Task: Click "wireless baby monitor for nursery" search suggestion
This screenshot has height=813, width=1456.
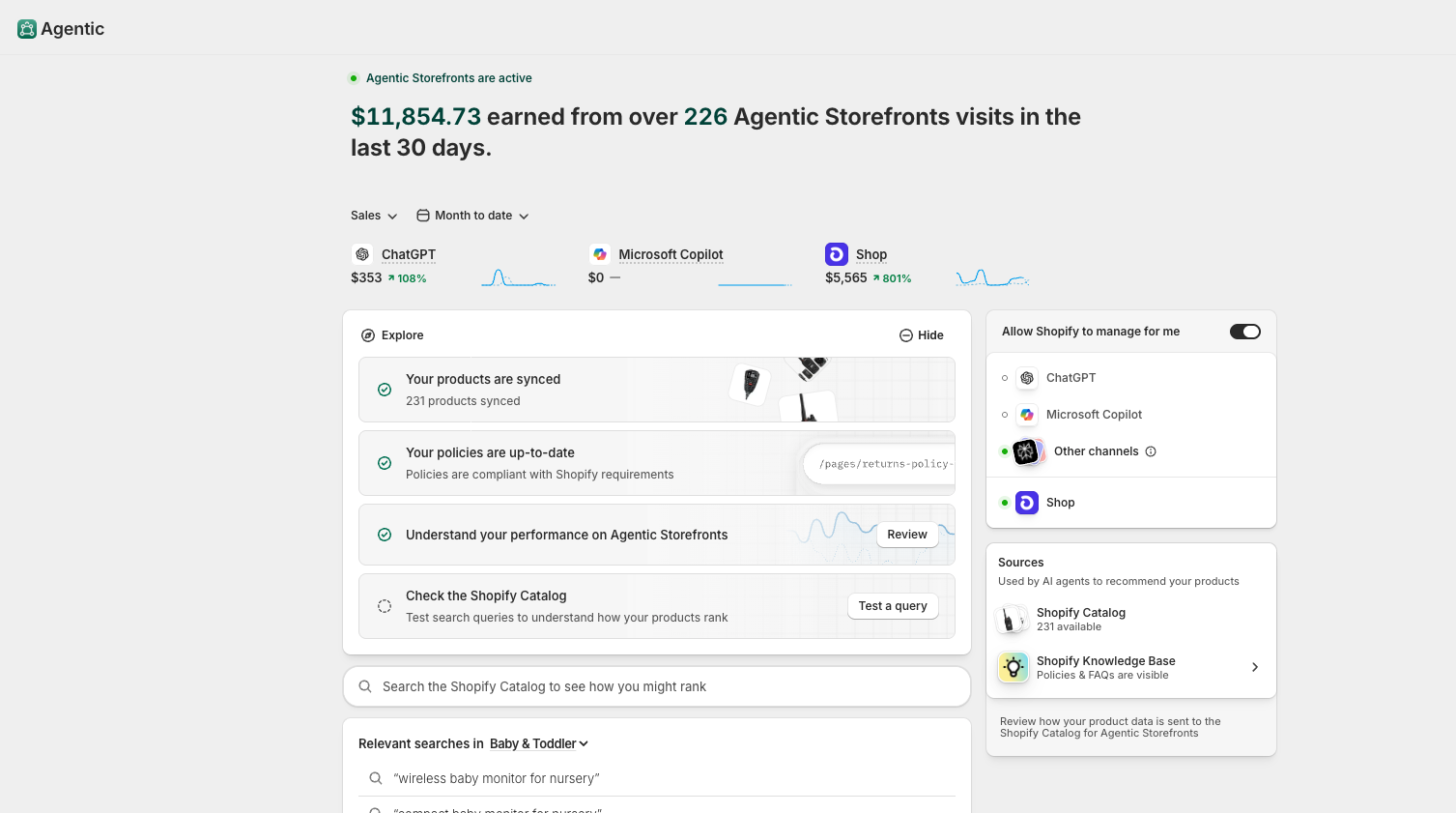Action: pyautogui.click(x=657, y=778)
